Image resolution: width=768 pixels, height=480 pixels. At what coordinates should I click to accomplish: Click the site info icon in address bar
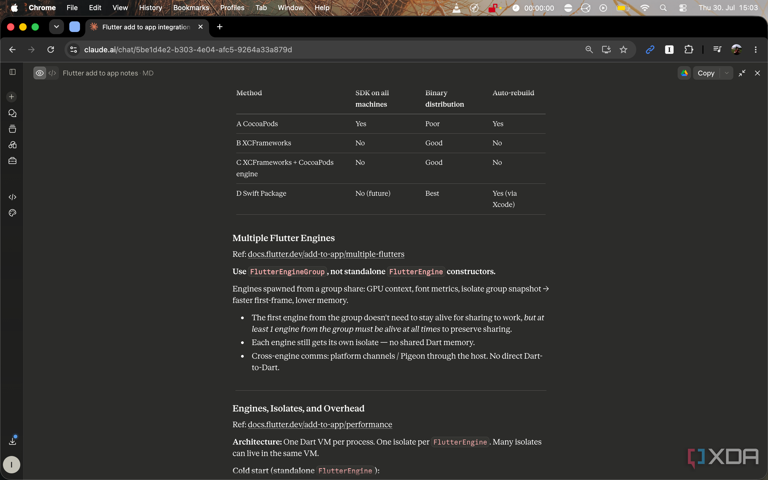(73, 49)
